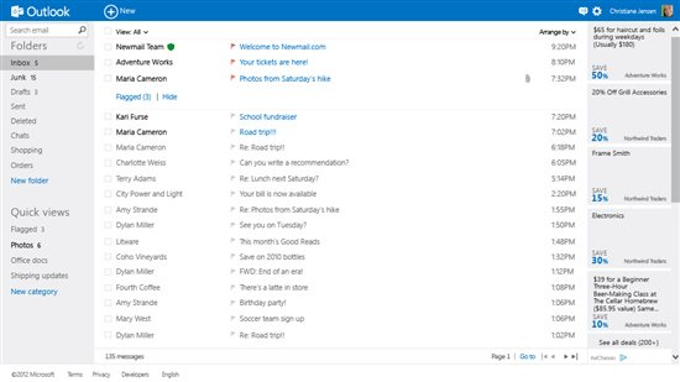Image resolution: width=680 pixels, height=382 pixels.
Task: Click attachment paperclip on Photos from Saturday's hike
Action: pos(527,78)
